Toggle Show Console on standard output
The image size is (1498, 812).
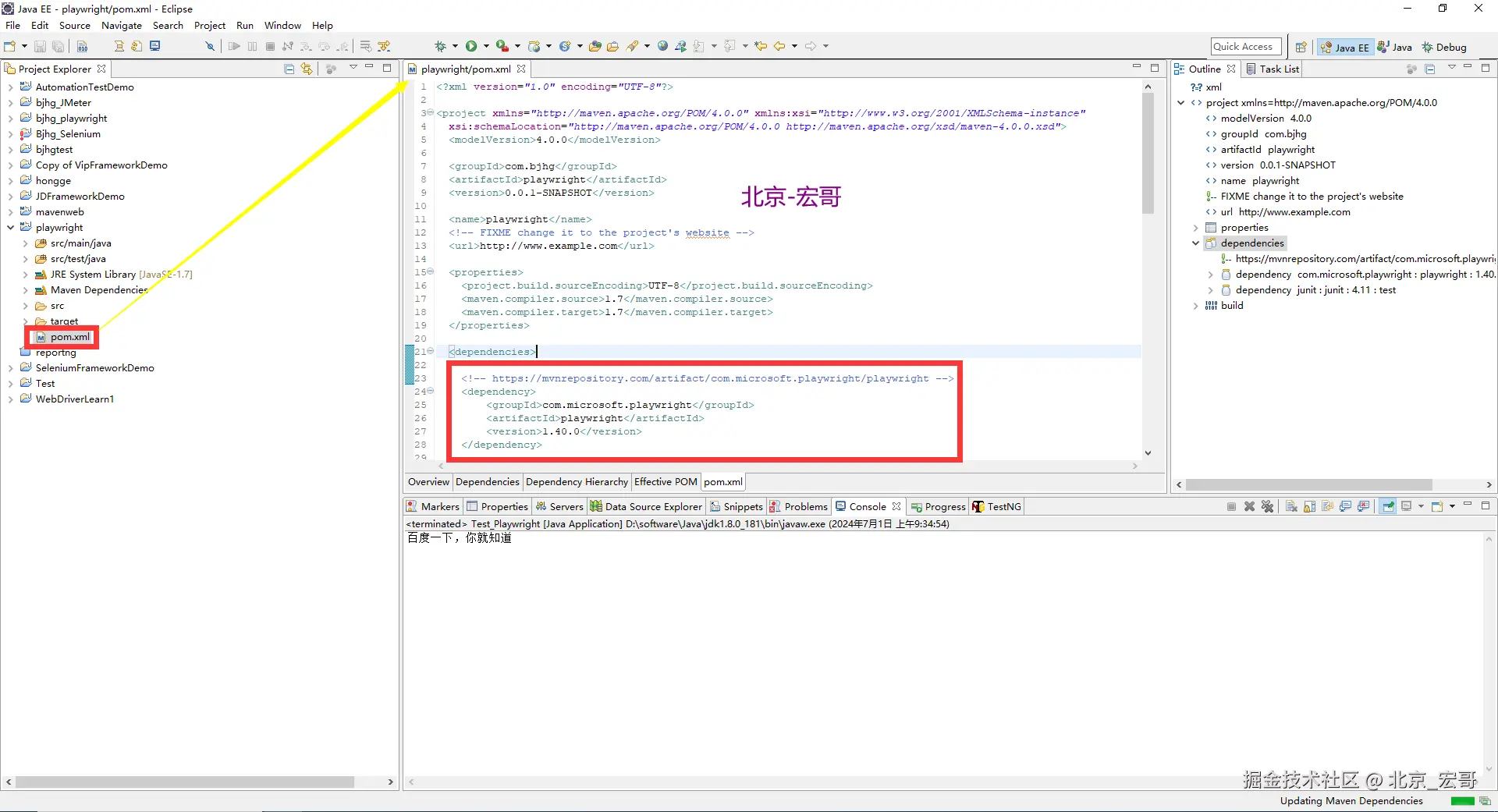[1345, 506]
